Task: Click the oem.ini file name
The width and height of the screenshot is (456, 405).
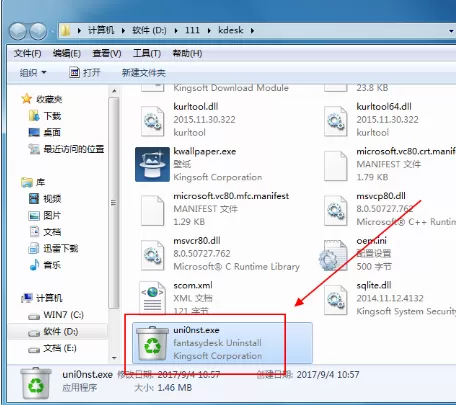Action: click(x=372, y=241)
